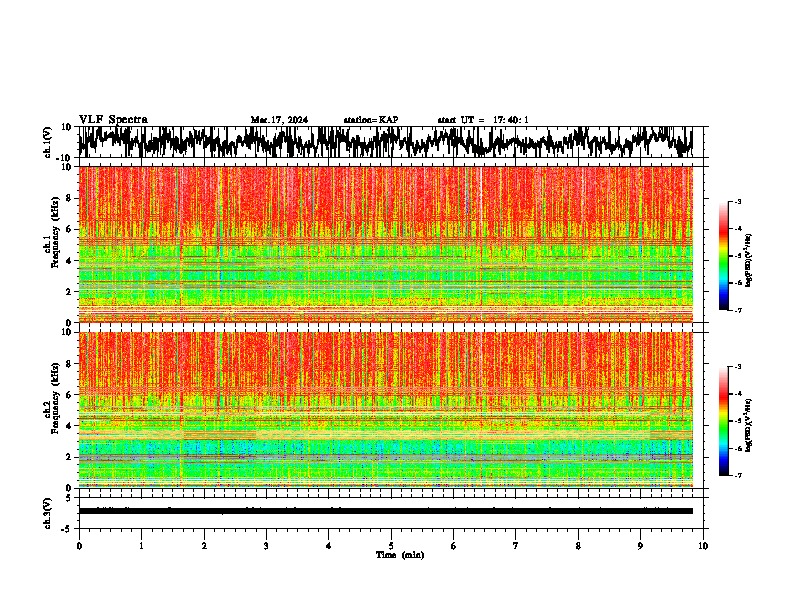
Task: Click the time axis tick label "2"
Action: (x=204, y=546)
